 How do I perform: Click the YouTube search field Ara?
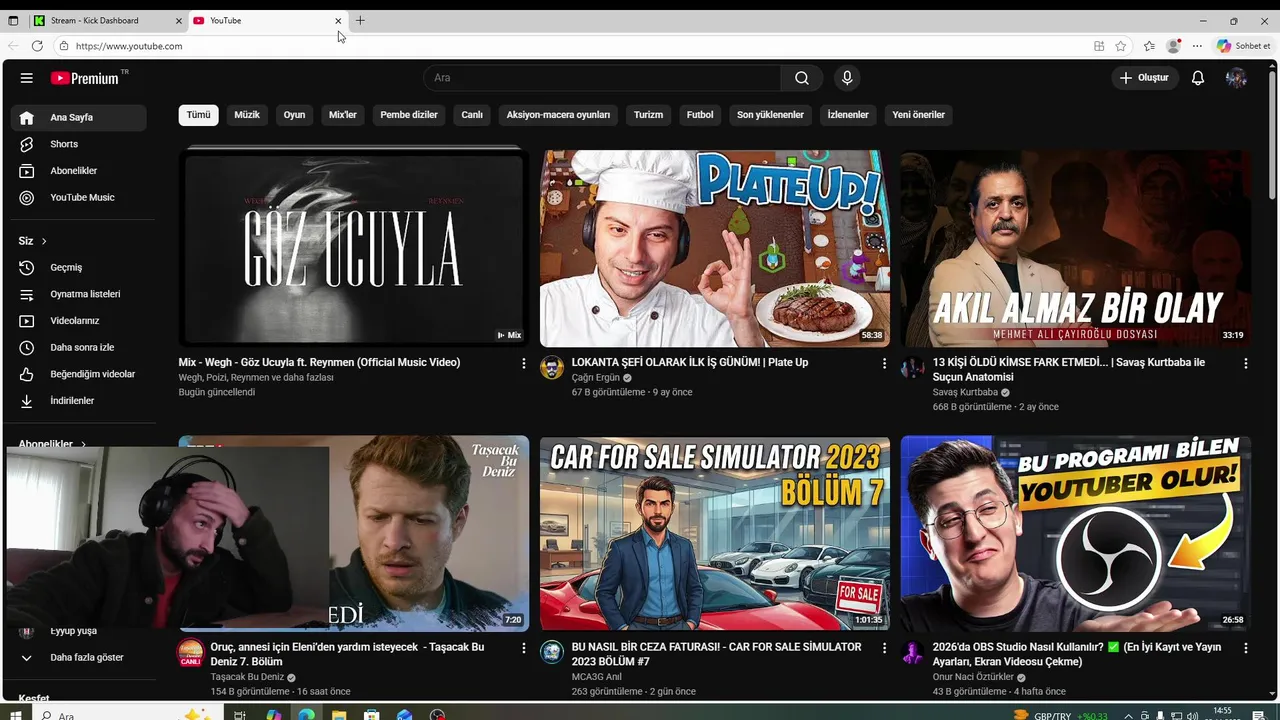tap(604, 78)
